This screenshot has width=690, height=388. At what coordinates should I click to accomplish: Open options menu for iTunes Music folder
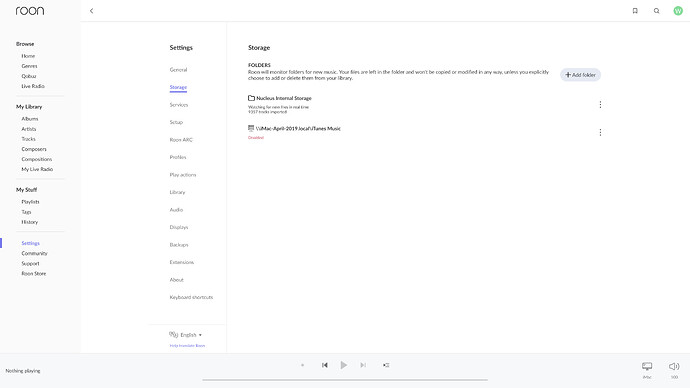coord(600,132)
